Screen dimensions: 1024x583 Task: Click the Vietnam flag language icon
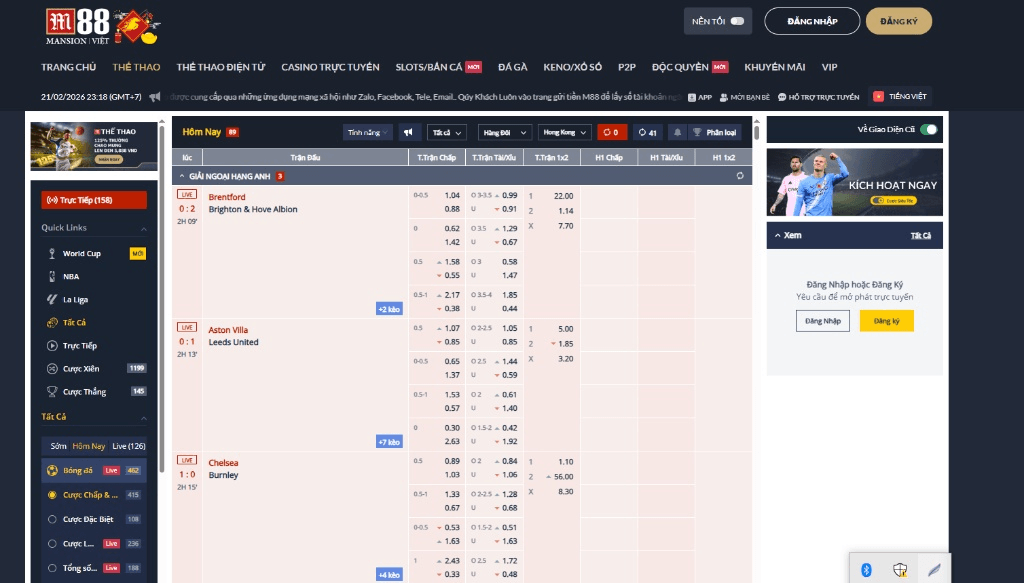click(878, 97)
